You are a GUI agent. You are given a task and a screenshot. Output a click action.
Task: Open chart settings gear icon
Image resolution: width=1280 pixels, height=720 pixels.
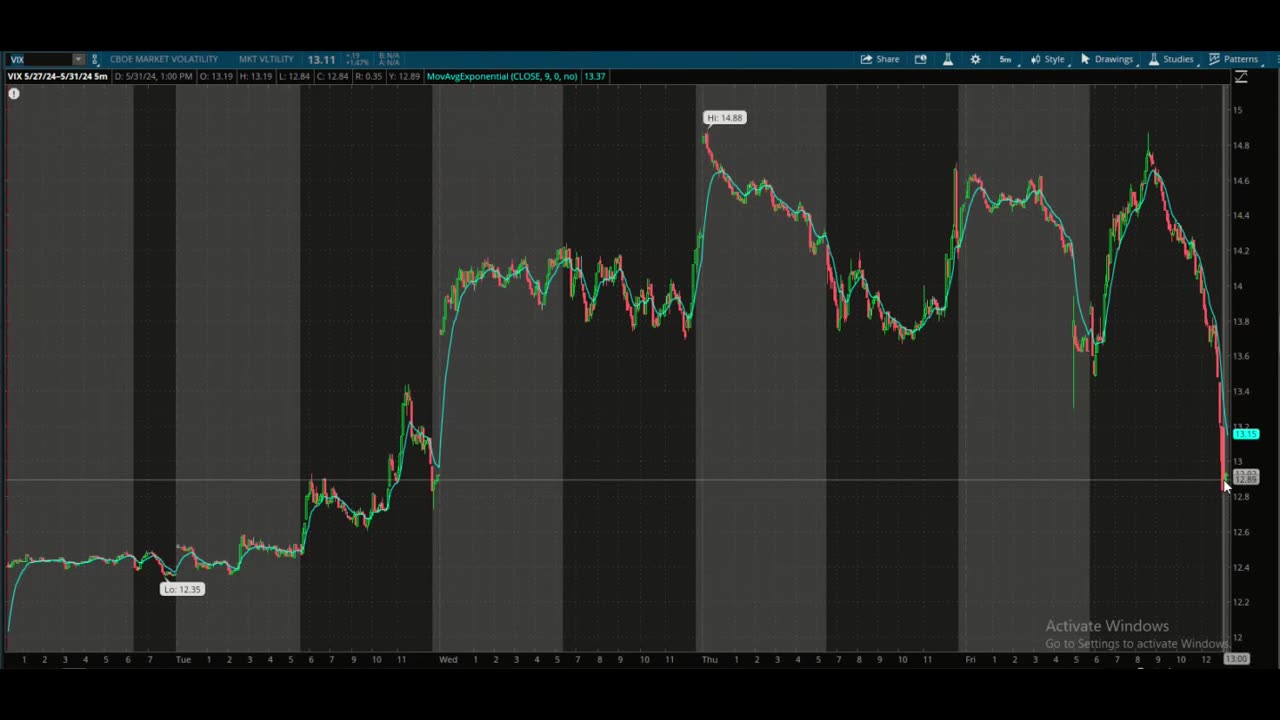point(976,59)
